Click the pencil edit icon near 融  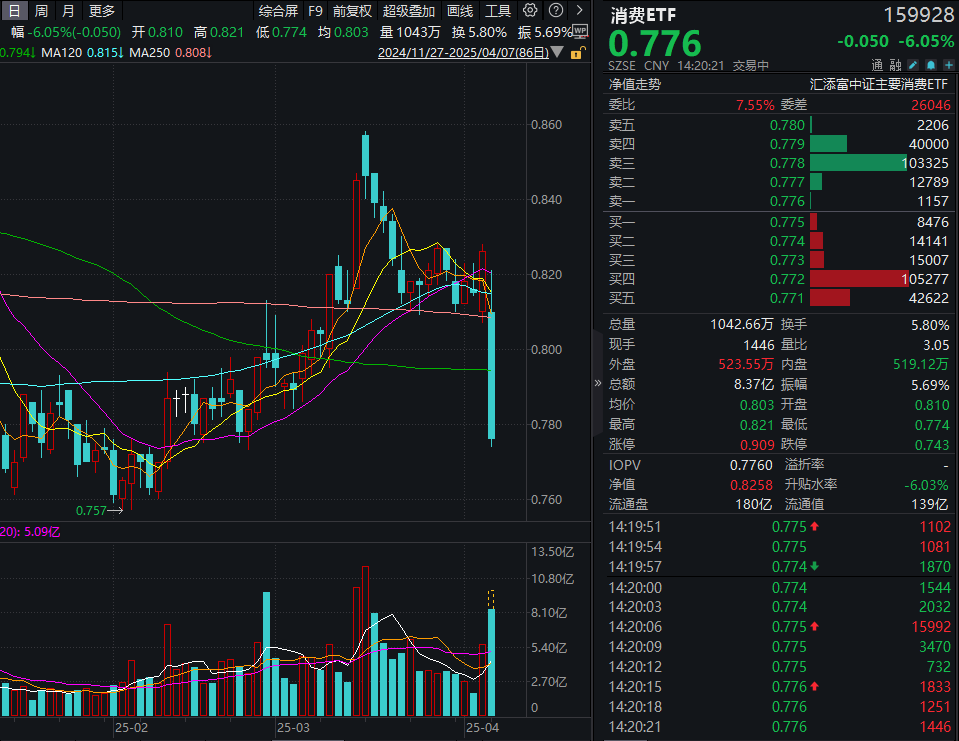pos(913,64)
